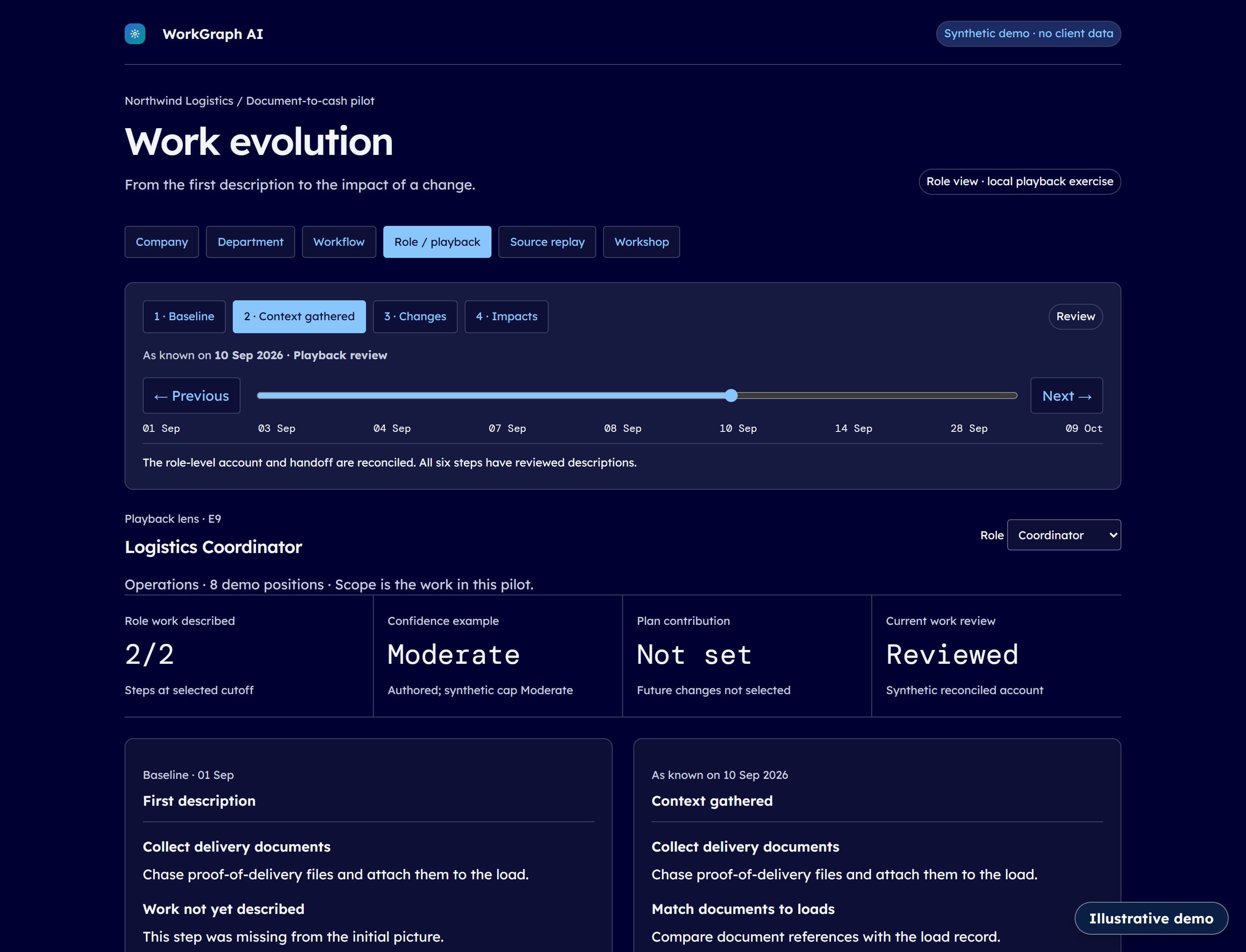Click the Review pill button

click(1076, 316)
